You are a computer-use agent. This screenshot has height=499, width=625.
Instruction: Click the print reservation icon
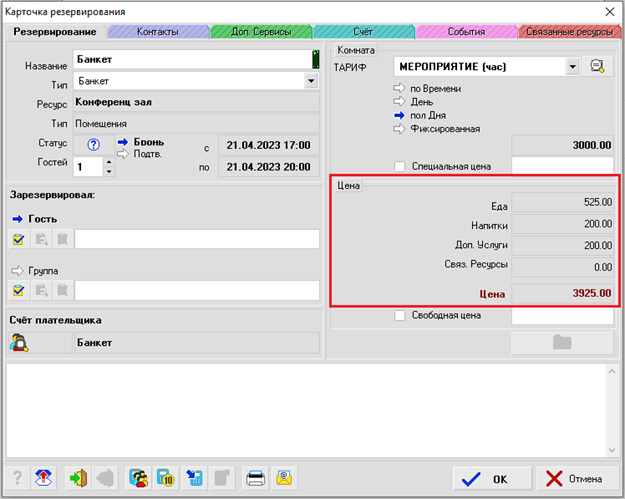click(x=255, y=477)
